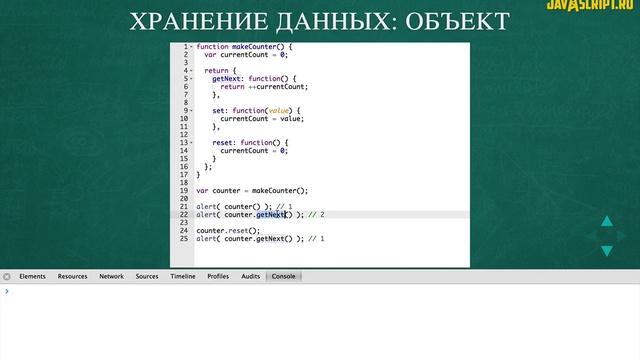The width and height of the screenshot is (640, 360).
Task: Open the Timeline tab
Action: [x=183, y=276]
